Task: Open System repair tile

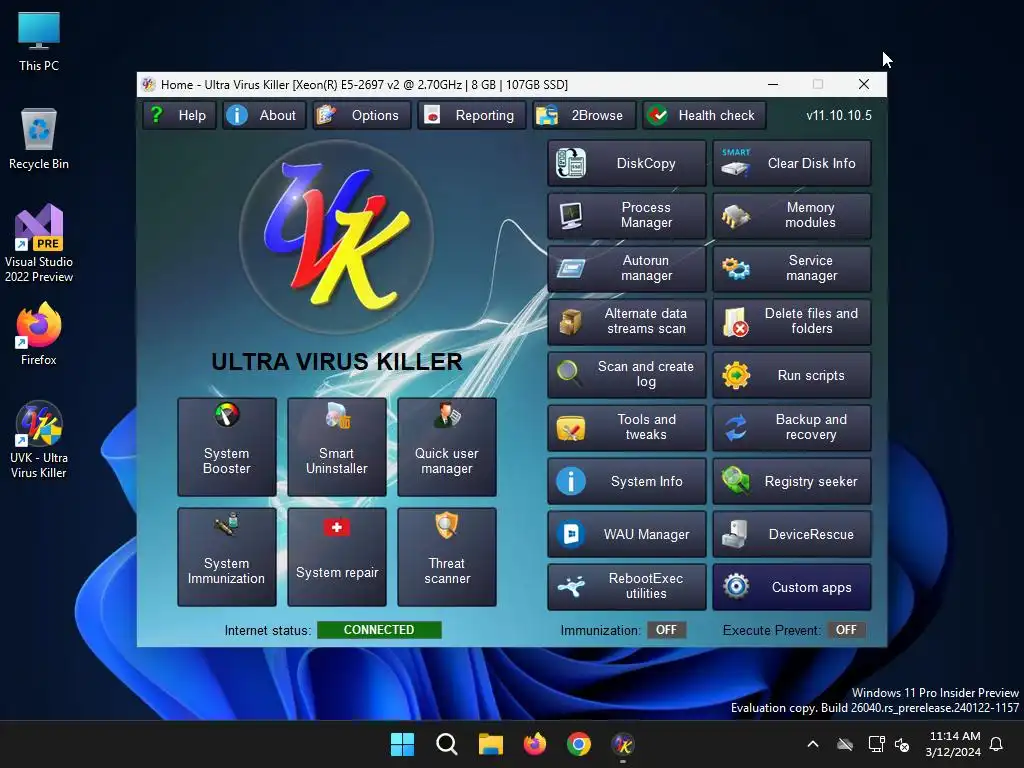Action: click(337, 557)
